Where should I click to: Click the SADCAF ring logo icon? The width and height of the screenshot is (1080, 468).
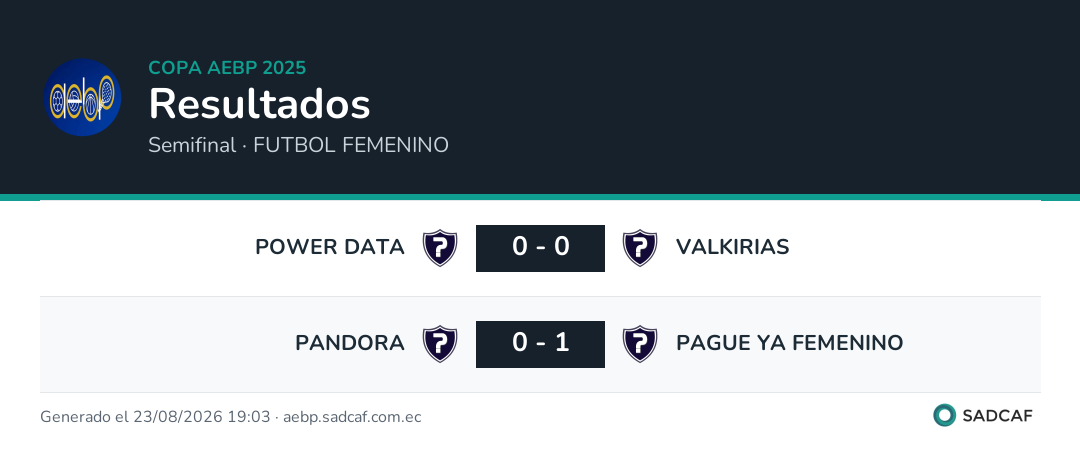tap(944, 415)
